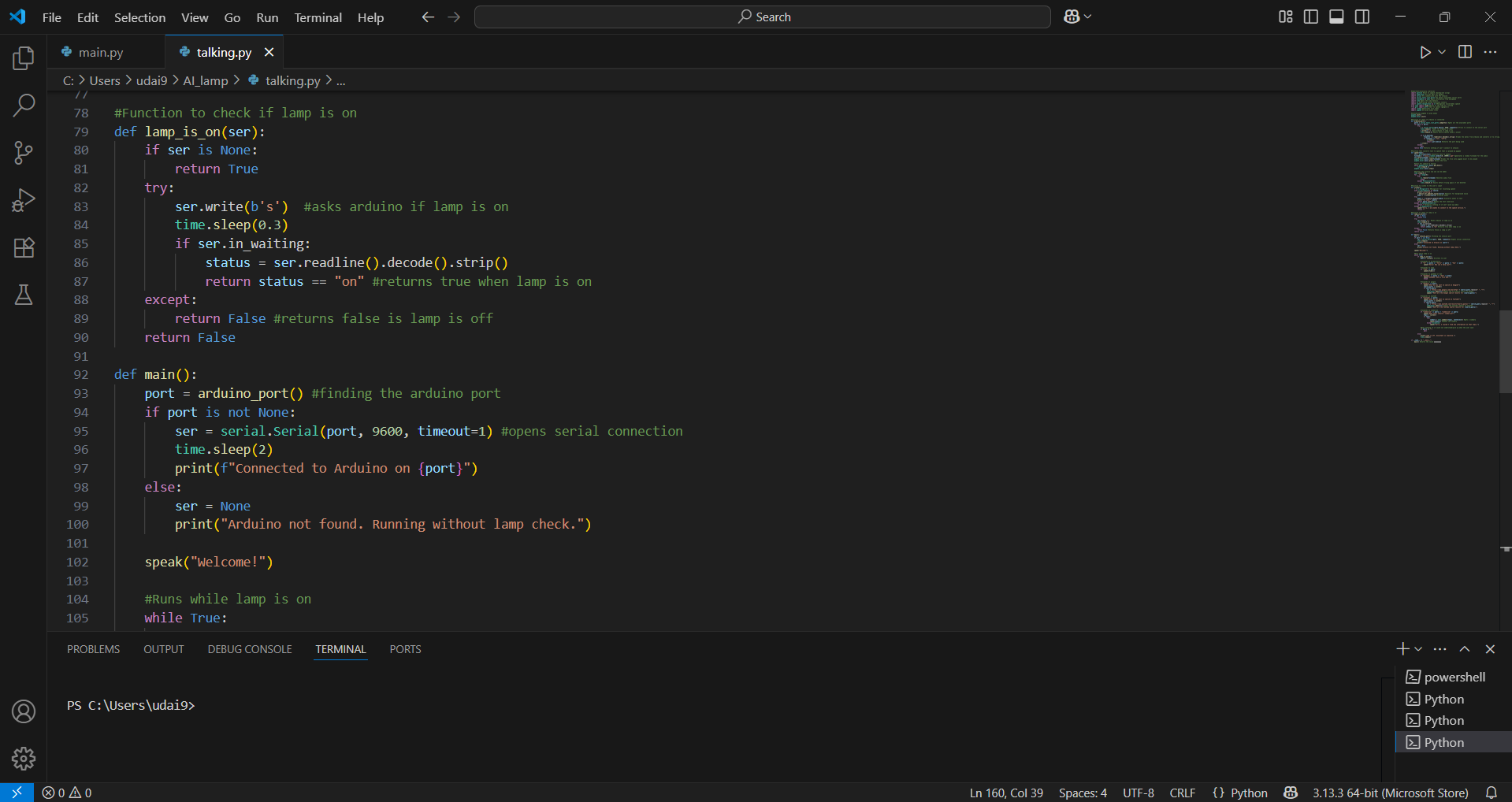Close the talking.py tab
This screenshot has height=802, width=1512.
[x=269, y=52]
